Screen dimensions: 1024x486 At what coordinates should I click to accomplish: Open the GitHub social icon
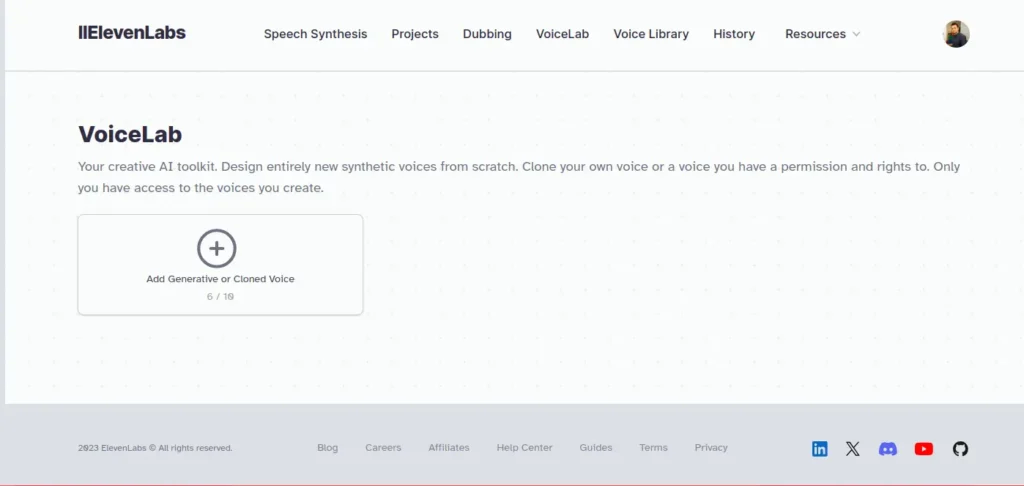pos(960,449)
